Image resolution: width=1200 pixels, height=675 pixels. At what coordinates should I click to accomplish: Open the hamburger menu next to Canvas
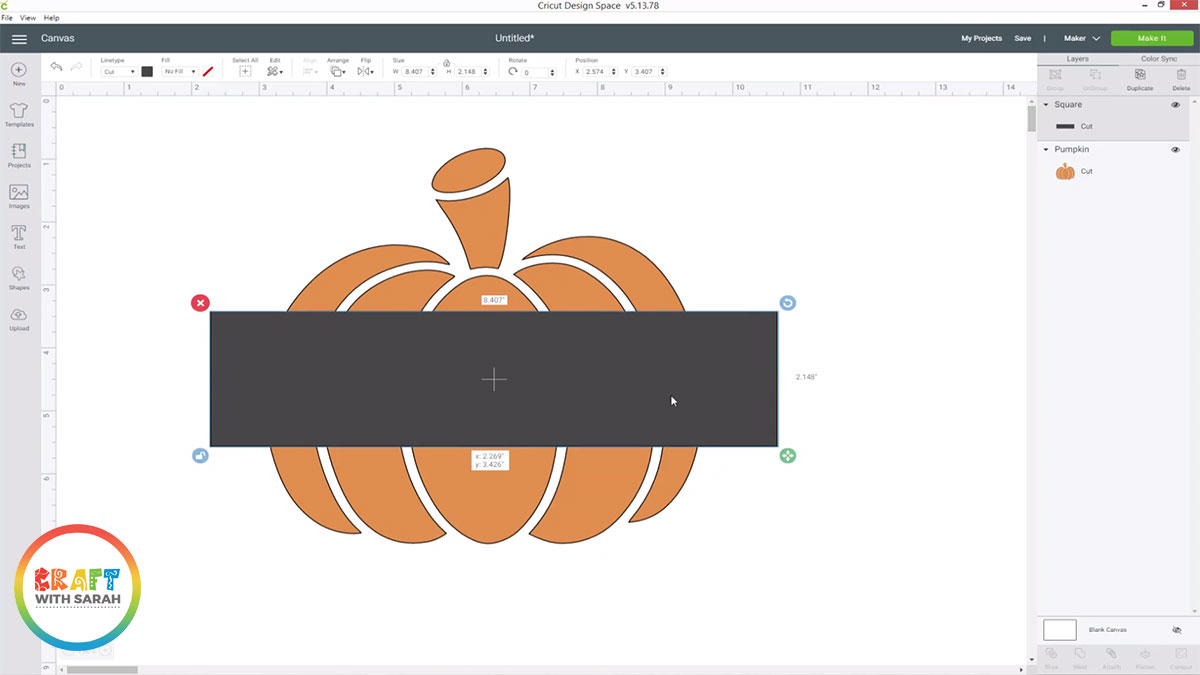(x=19, y=39)
